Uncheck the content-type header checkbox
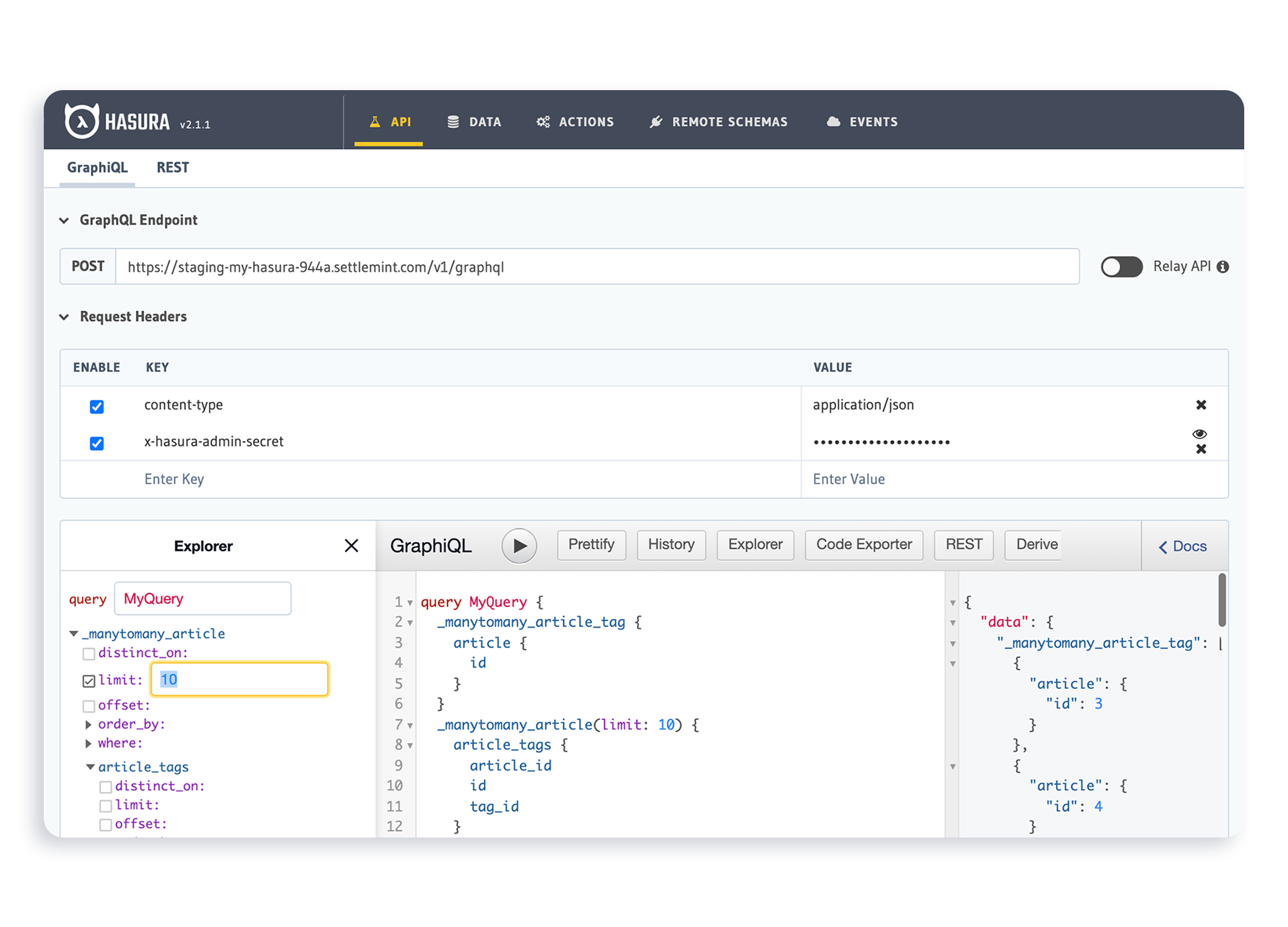This screenshot has height=927, width=1288. 97,406
